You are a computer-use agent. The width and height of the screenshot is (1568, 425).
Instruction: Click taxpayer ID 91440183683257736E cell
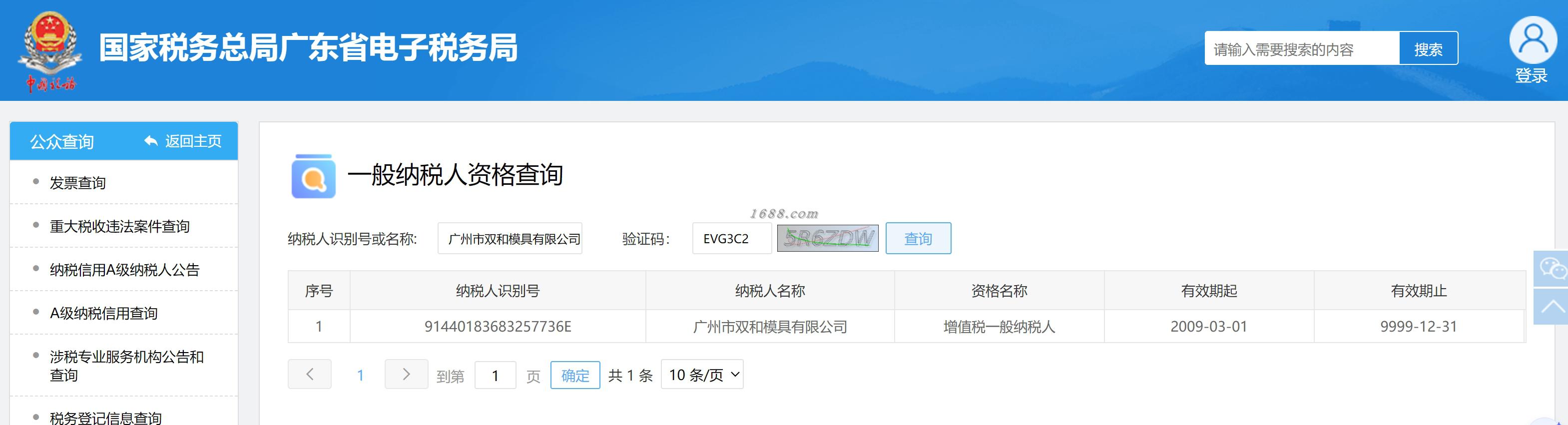[x=498, y=326]
